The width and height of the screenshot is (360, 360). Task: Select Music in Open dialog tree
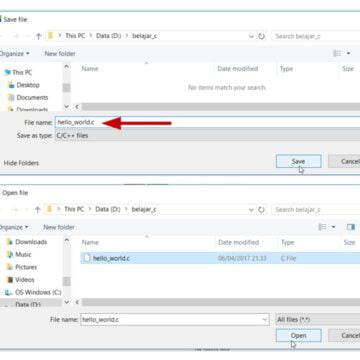23,255
